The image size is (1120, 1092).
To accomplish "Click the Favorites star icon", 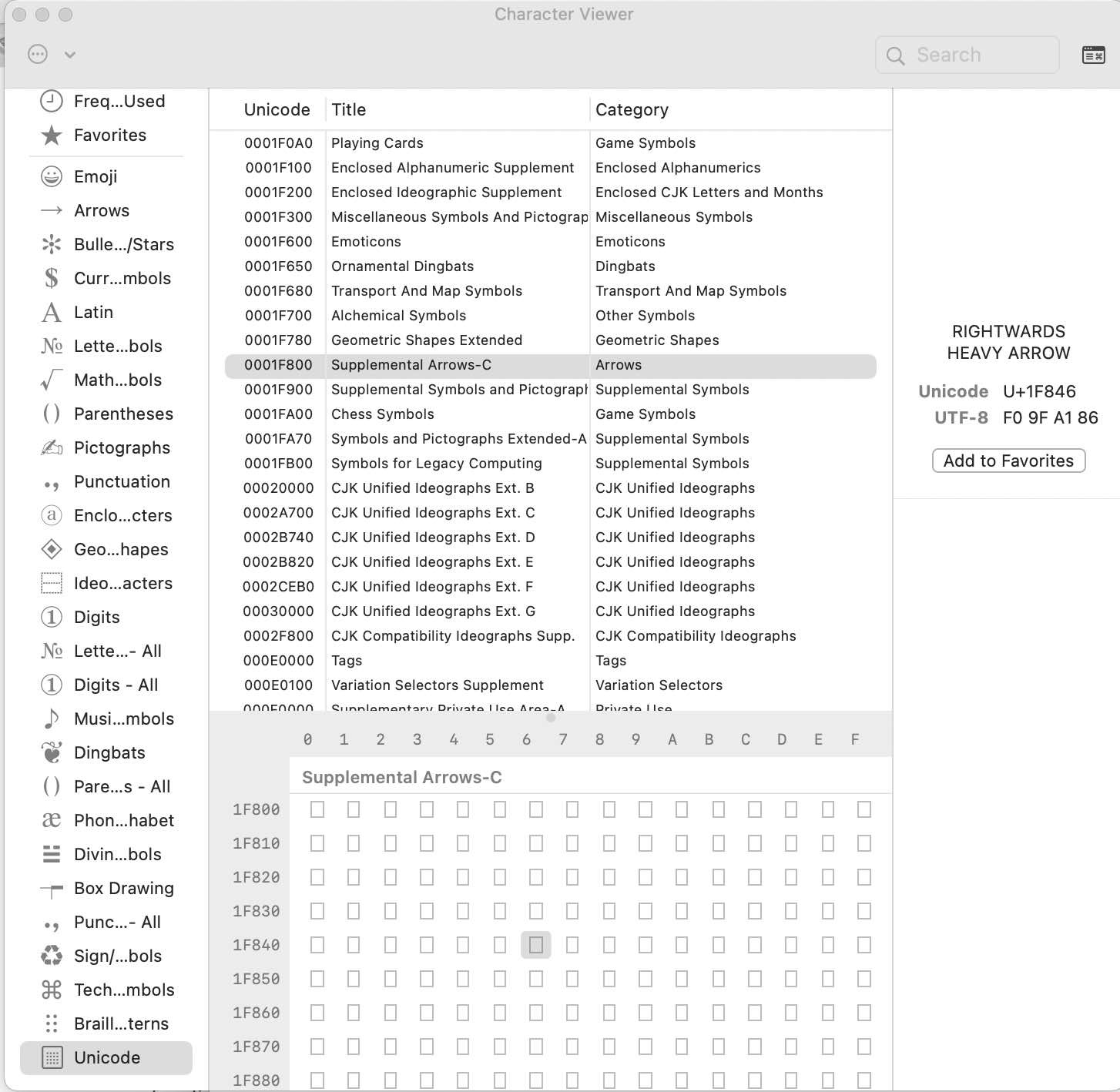I will pyautogui.click(x=52, y=136).
